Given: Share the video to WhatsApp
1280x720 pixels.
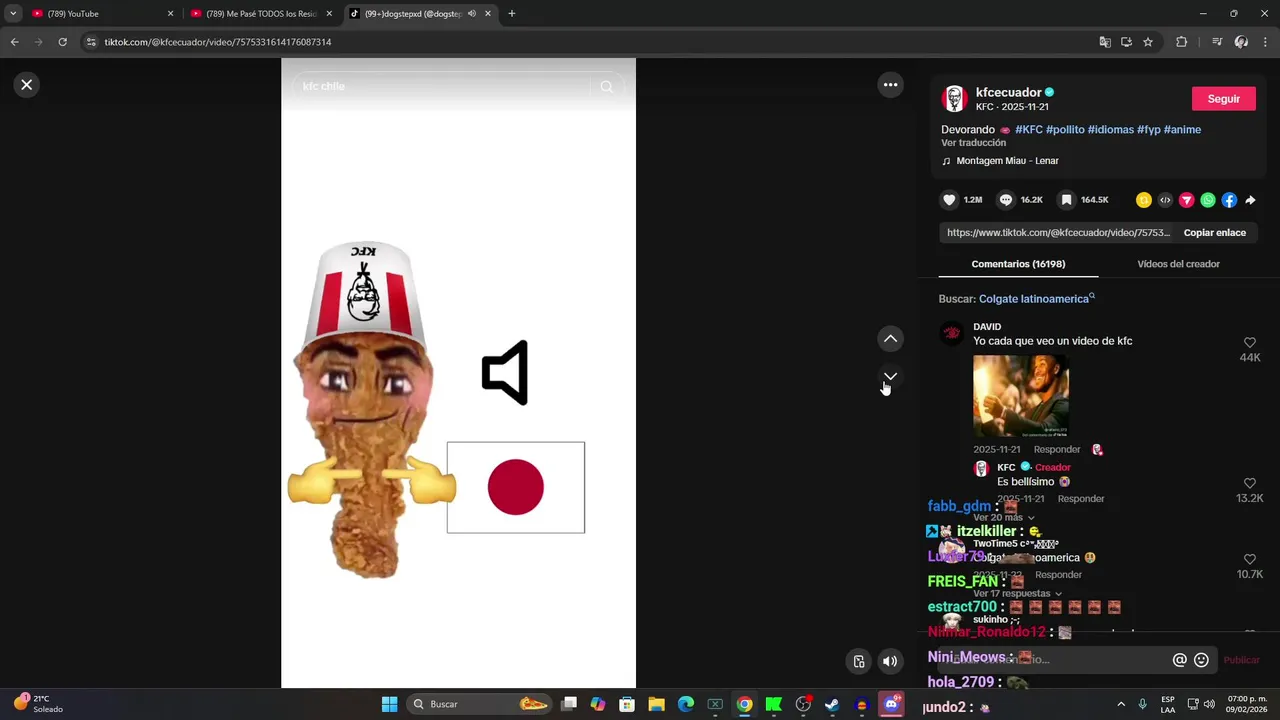Looking at the screenshot, I should coord(1208,200).
